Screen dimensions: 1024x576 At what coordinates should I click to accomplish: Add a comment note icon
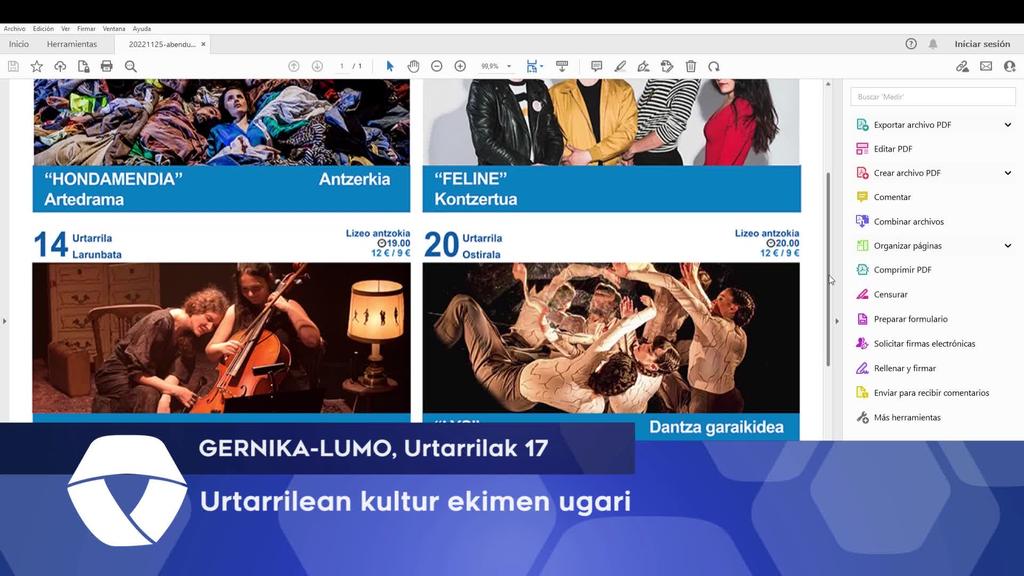pyautogui.click(x=596, y=66)
